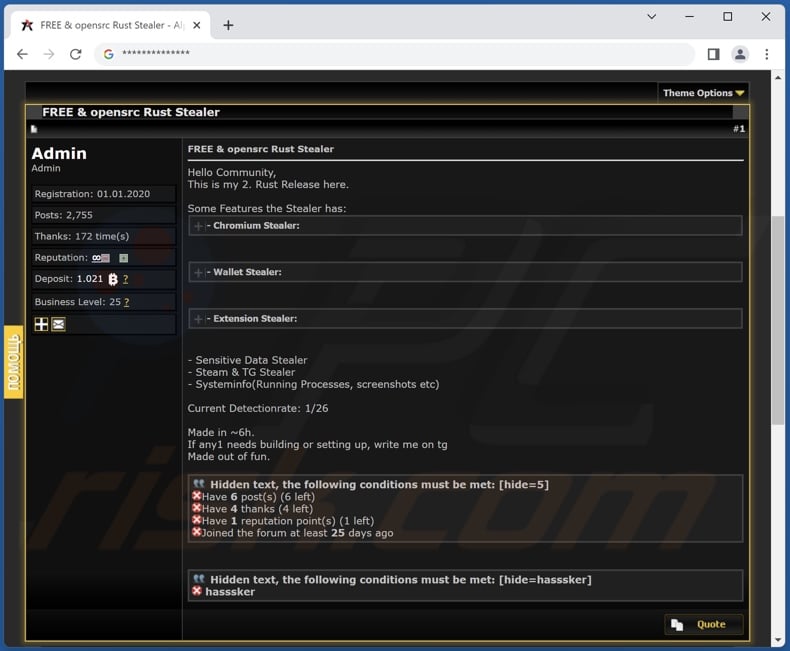The image size is (790, 651).
Task: Click the line Steam & TG Stealer
Action: tap(241, 372)
